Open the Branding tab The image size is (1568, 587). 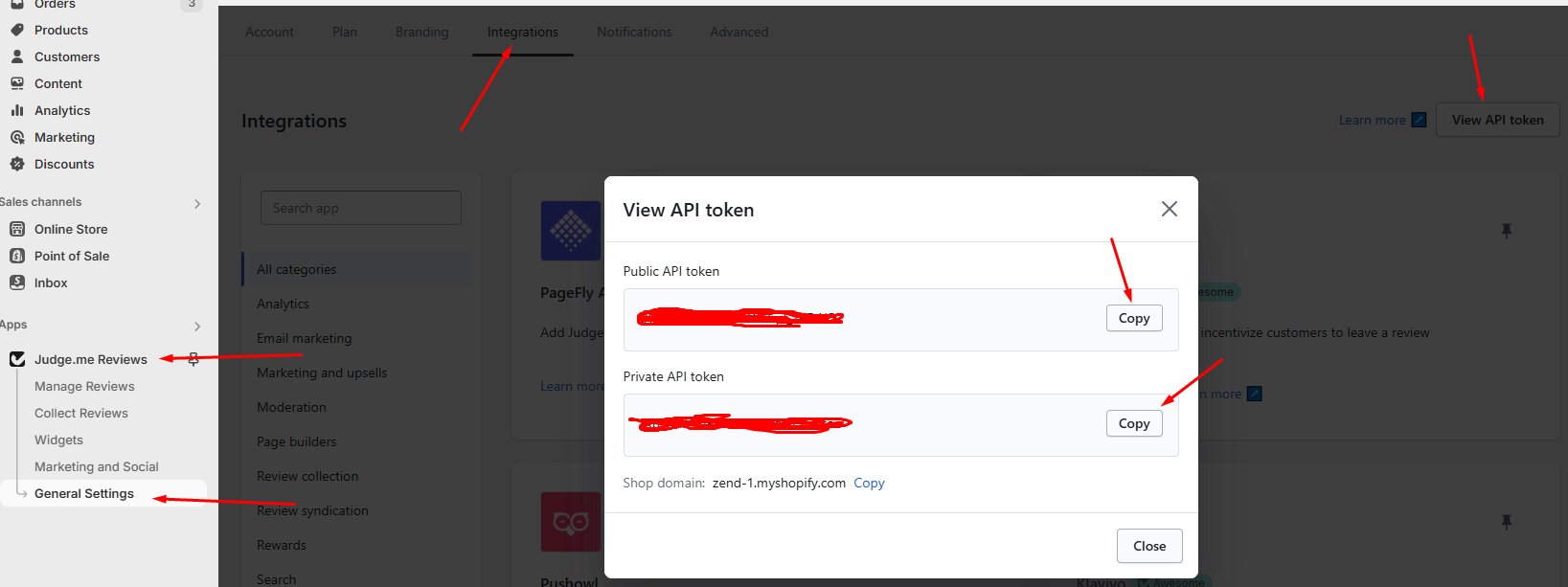tap(422, 32)
